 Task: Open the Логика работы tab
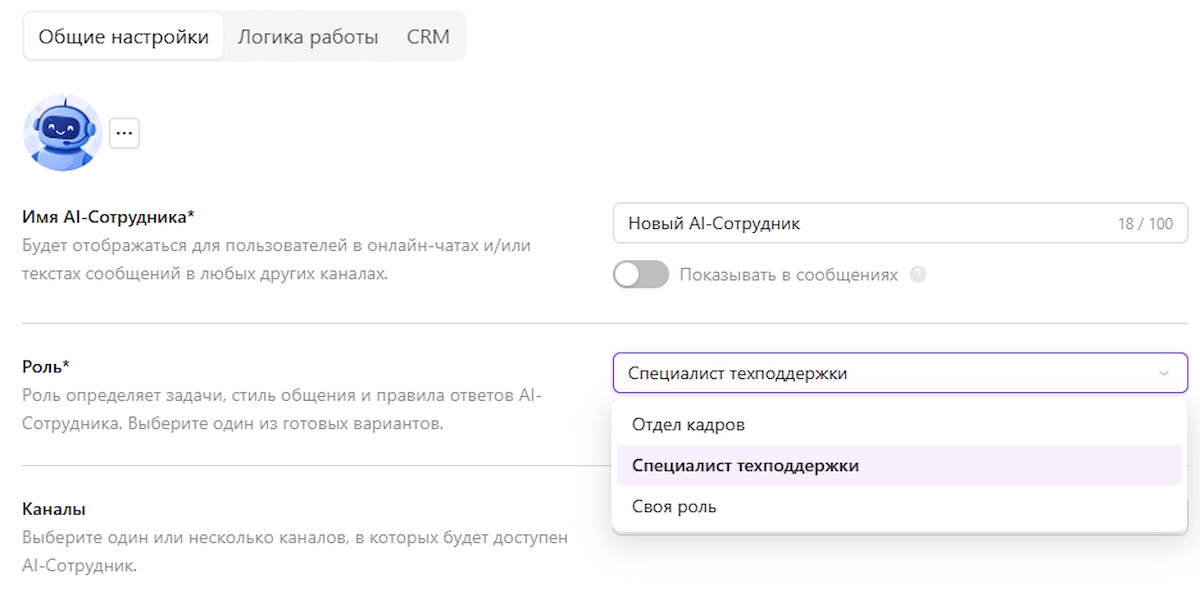pos(308,37)
